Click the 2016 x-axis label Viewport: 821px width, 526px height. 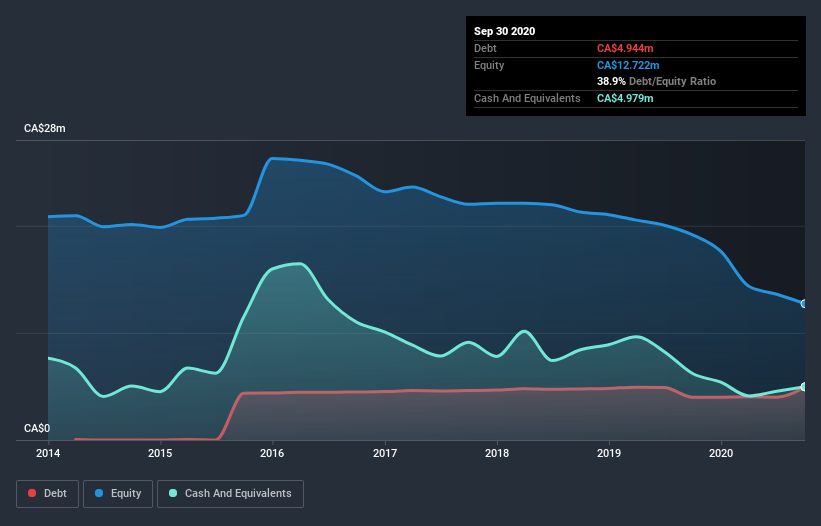pos(272,453)
